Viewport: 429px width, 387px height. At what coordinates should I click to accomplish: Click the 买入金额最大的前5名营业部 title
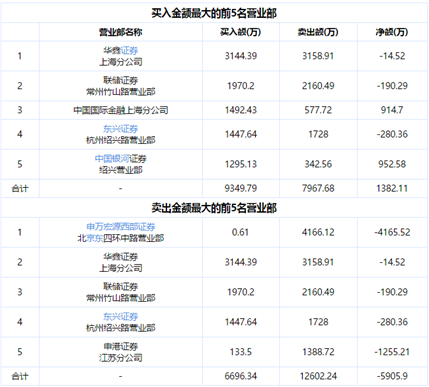(214, 13)
